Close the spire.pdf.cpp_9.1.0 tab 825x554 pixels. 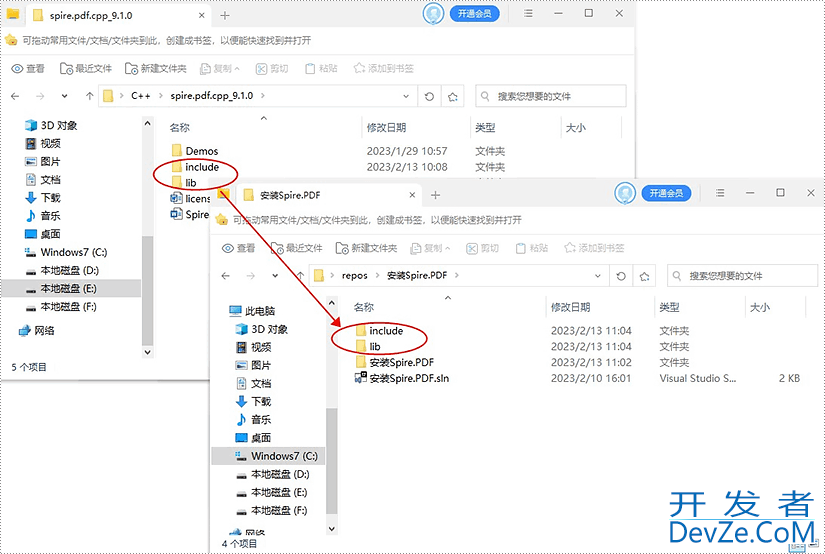202,16
